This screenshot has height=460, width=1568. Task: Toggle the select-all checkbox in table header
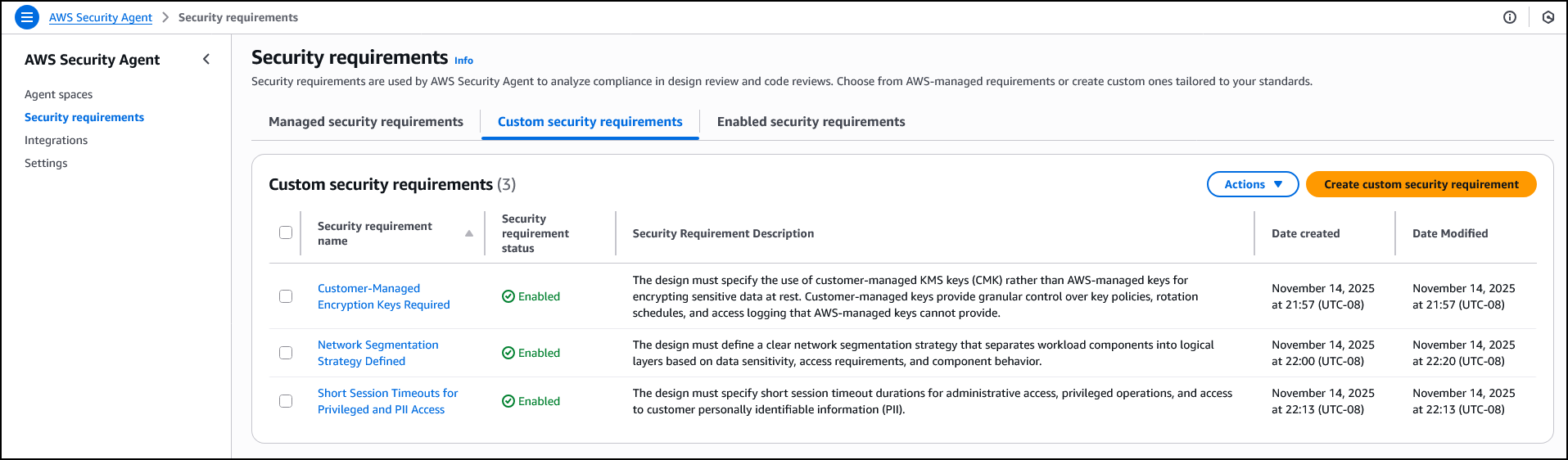coord(286,232)
